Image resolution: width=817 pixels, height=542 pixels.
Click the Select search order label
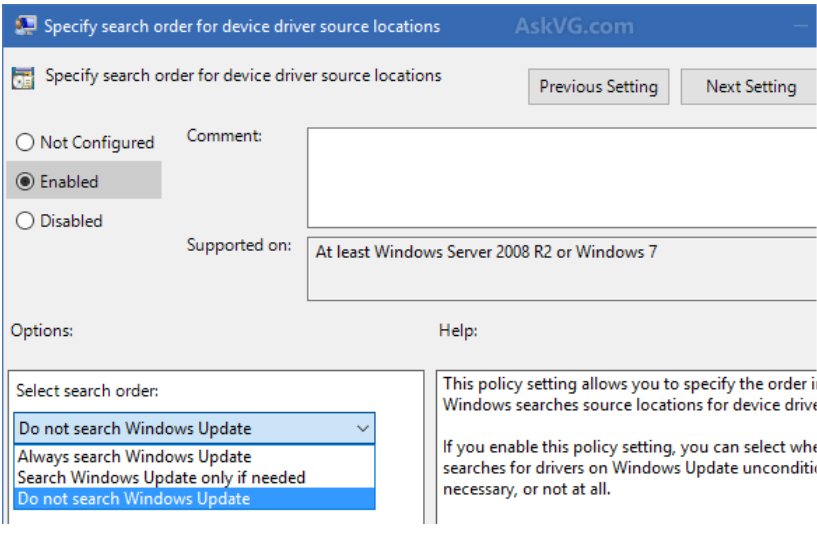pyautogui.click(x=87, y=391)
